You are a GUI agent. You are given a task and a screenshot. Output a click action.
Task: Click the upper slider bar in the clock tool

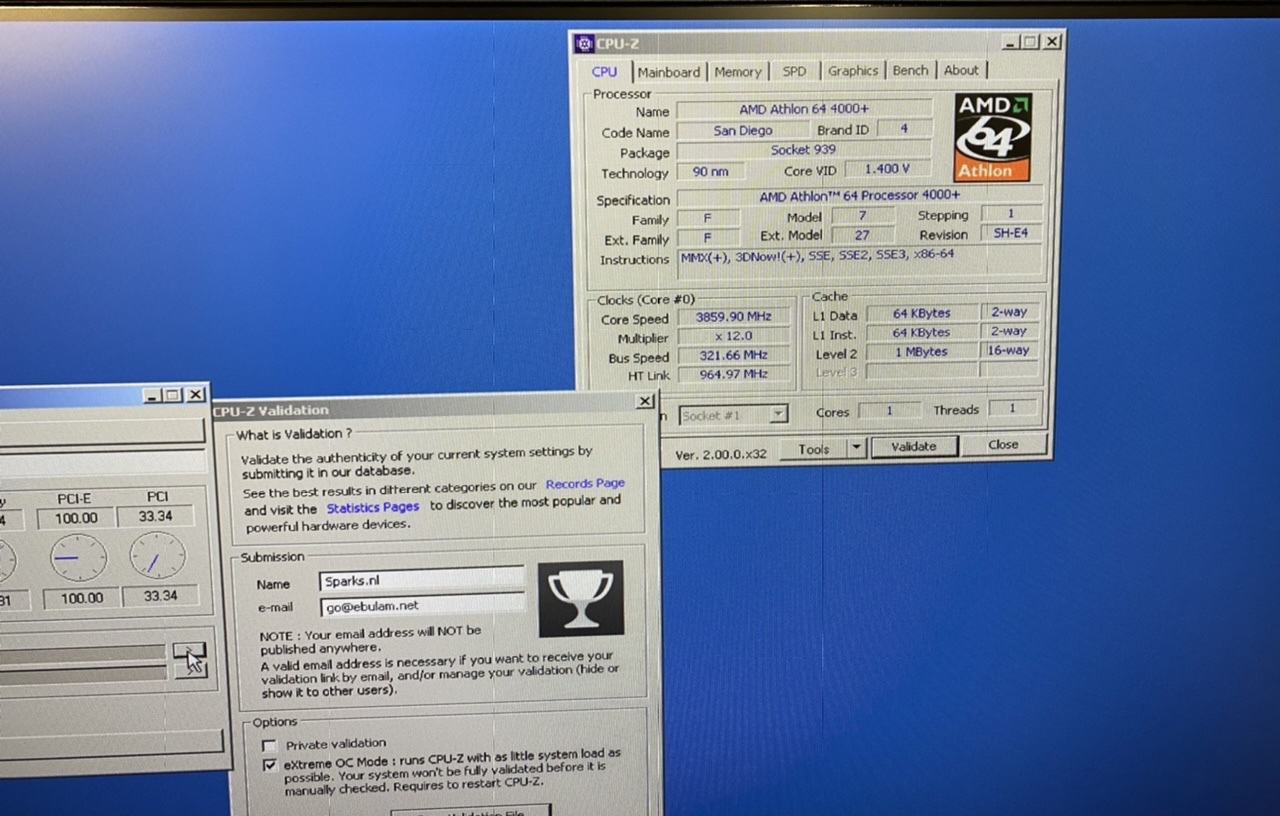point(82,654)
